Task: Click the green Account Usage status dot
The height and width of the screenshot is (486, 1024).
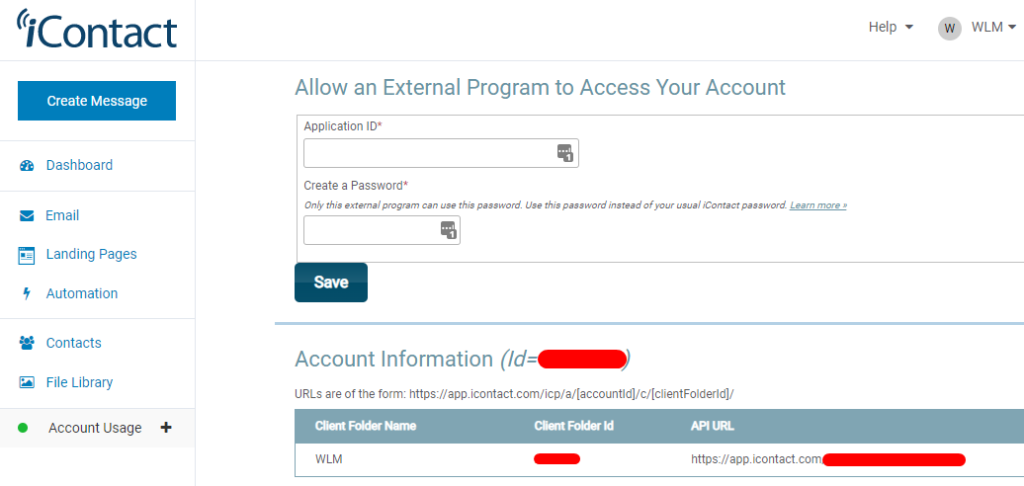Action: tap(23, 428)
